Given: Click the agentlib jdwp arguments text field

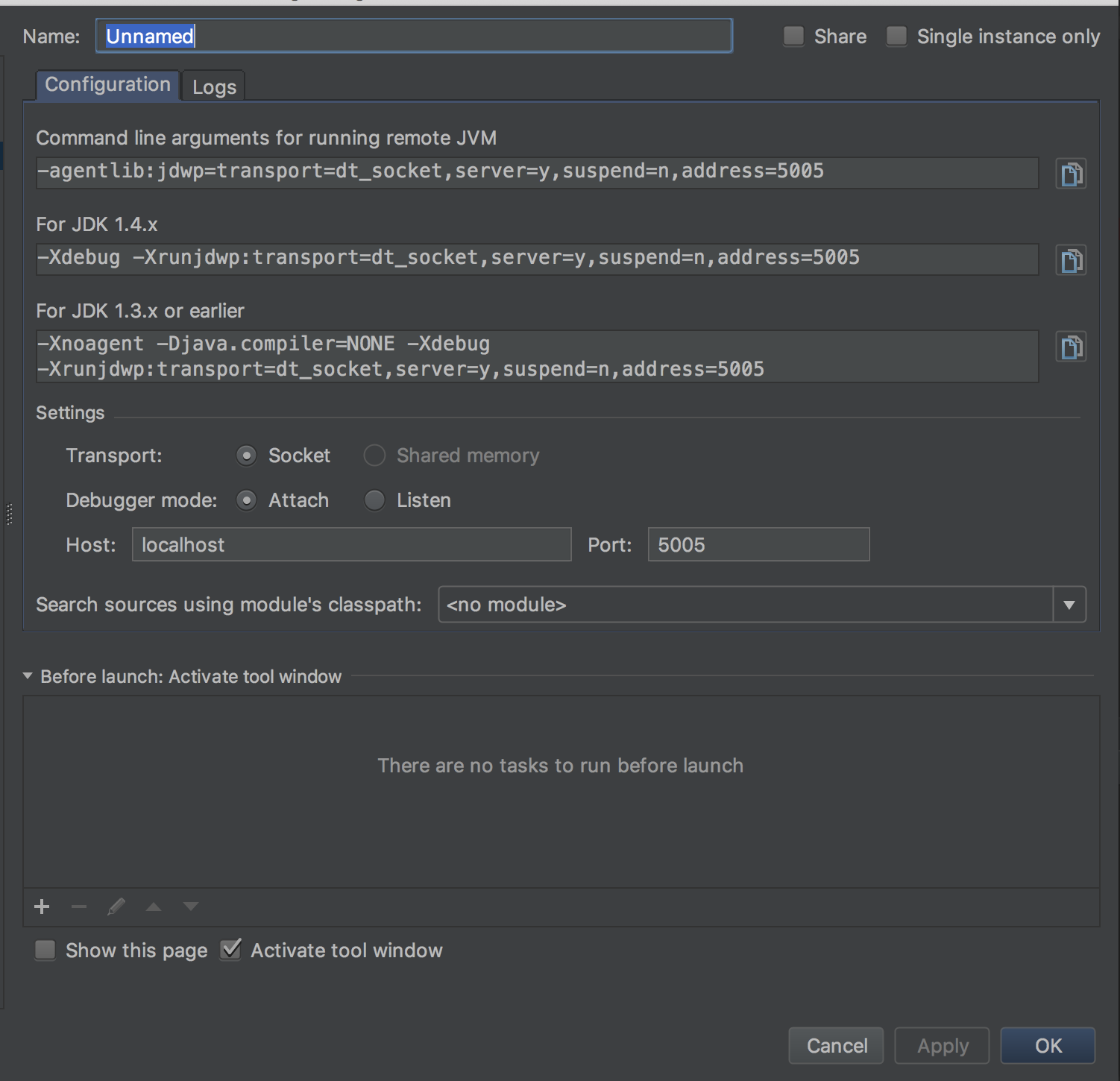Looking at the screenshot, I should (537, 172).
